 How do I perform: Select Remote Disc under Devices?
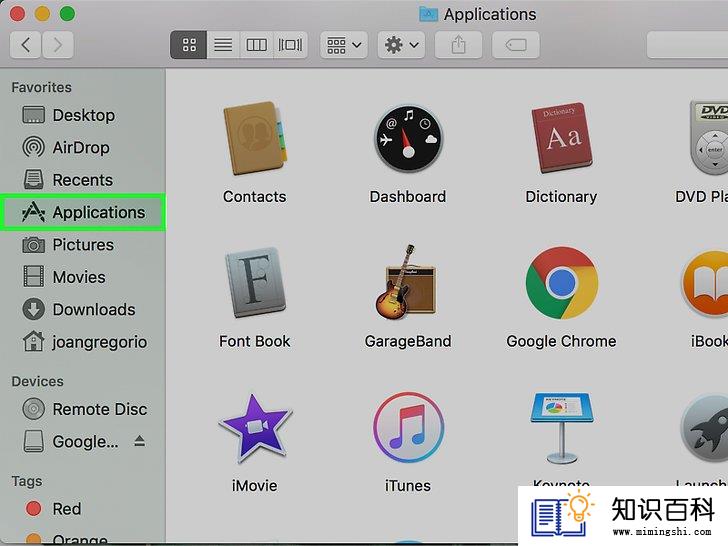click(83, 409)
